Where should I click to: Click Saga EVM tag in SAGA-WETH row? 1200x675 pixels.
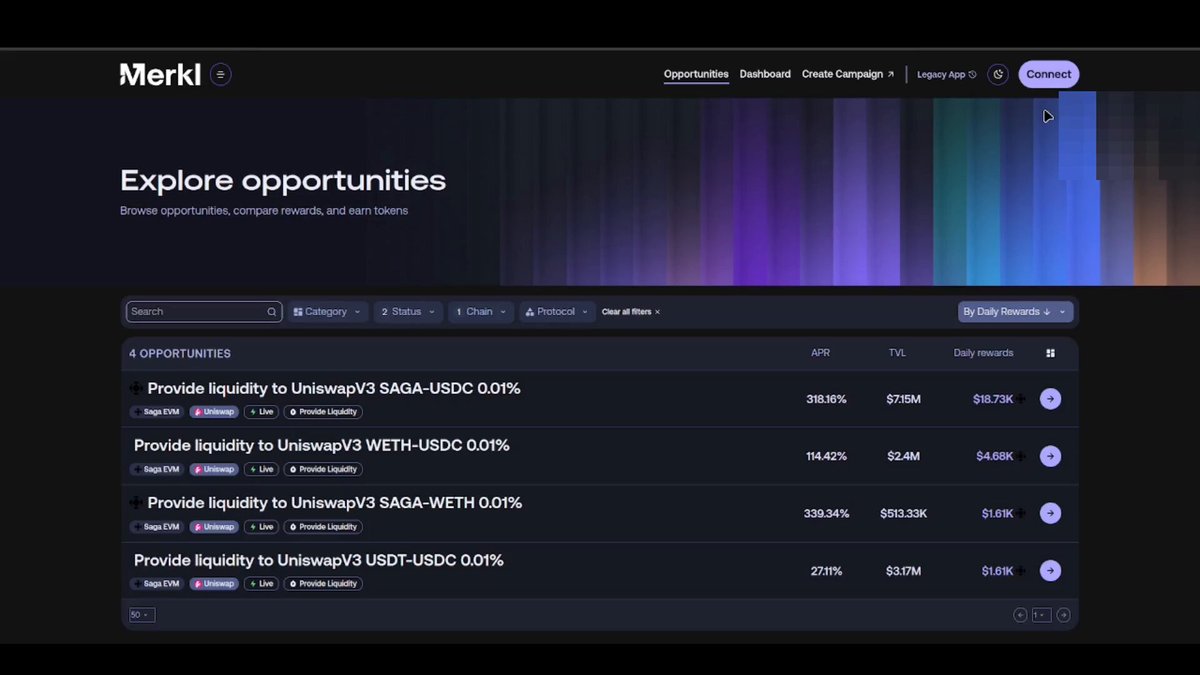point(157,527)
